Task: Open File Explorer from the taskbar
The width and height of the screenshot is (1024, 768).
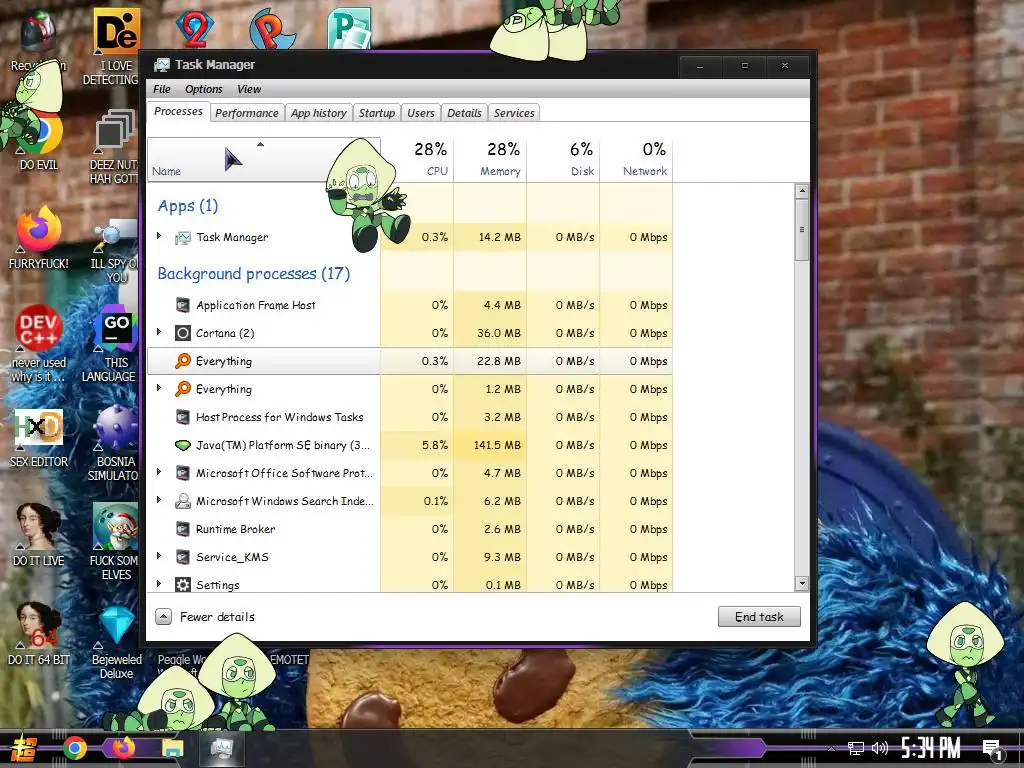Action: pyautogui.click(x=173, y=748)
